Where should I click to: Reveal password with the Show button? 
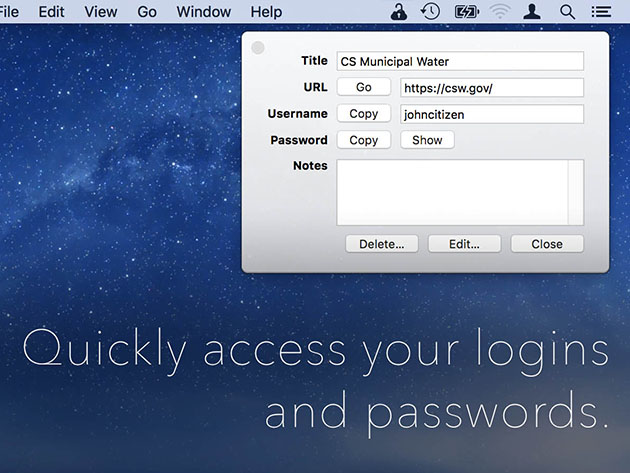tap(427, 140)
